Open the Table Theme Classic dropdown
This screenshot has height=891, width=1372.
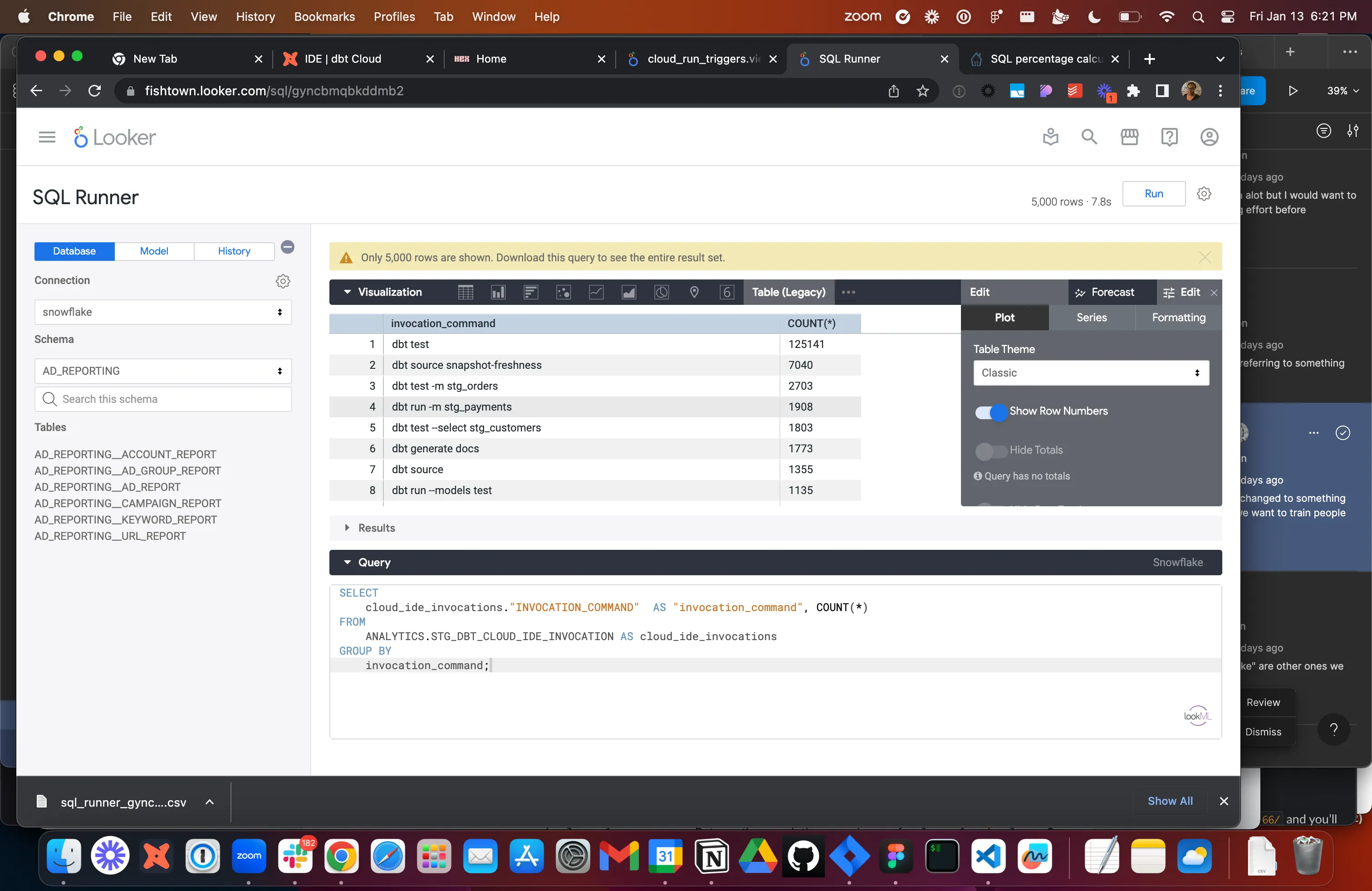(x=1091, y=373)
